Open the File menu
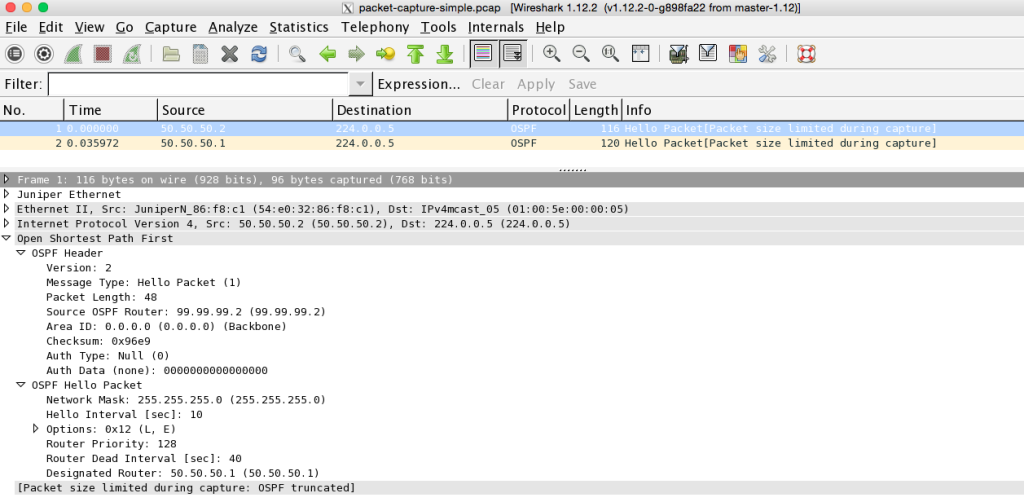Screen dimensions: 1024x502 pyautogui.click(x=16, y=27)
